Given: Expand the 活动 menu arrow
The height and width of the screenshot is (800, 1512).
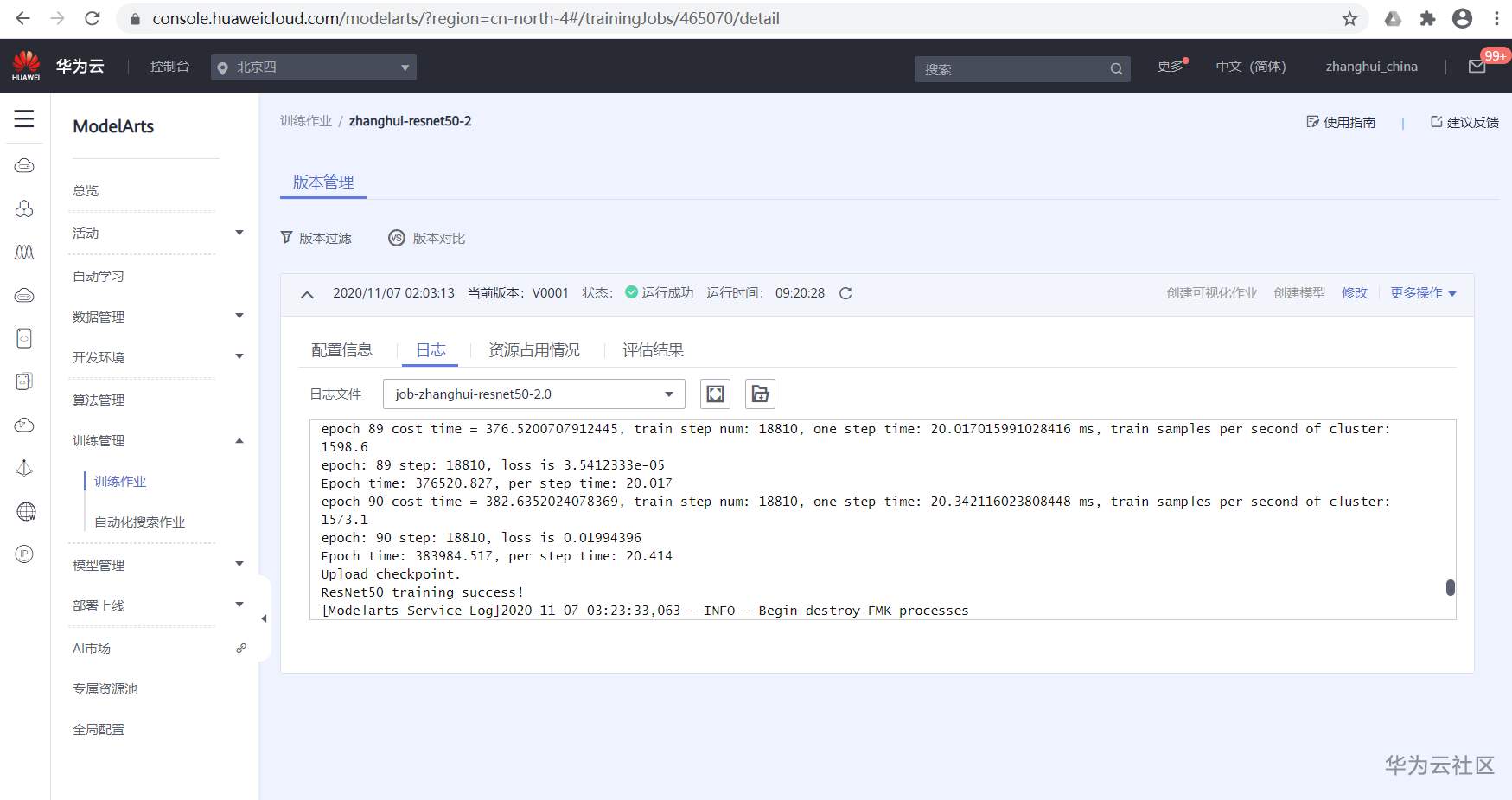Looking at the screenshot, I should tap(239, 233).
